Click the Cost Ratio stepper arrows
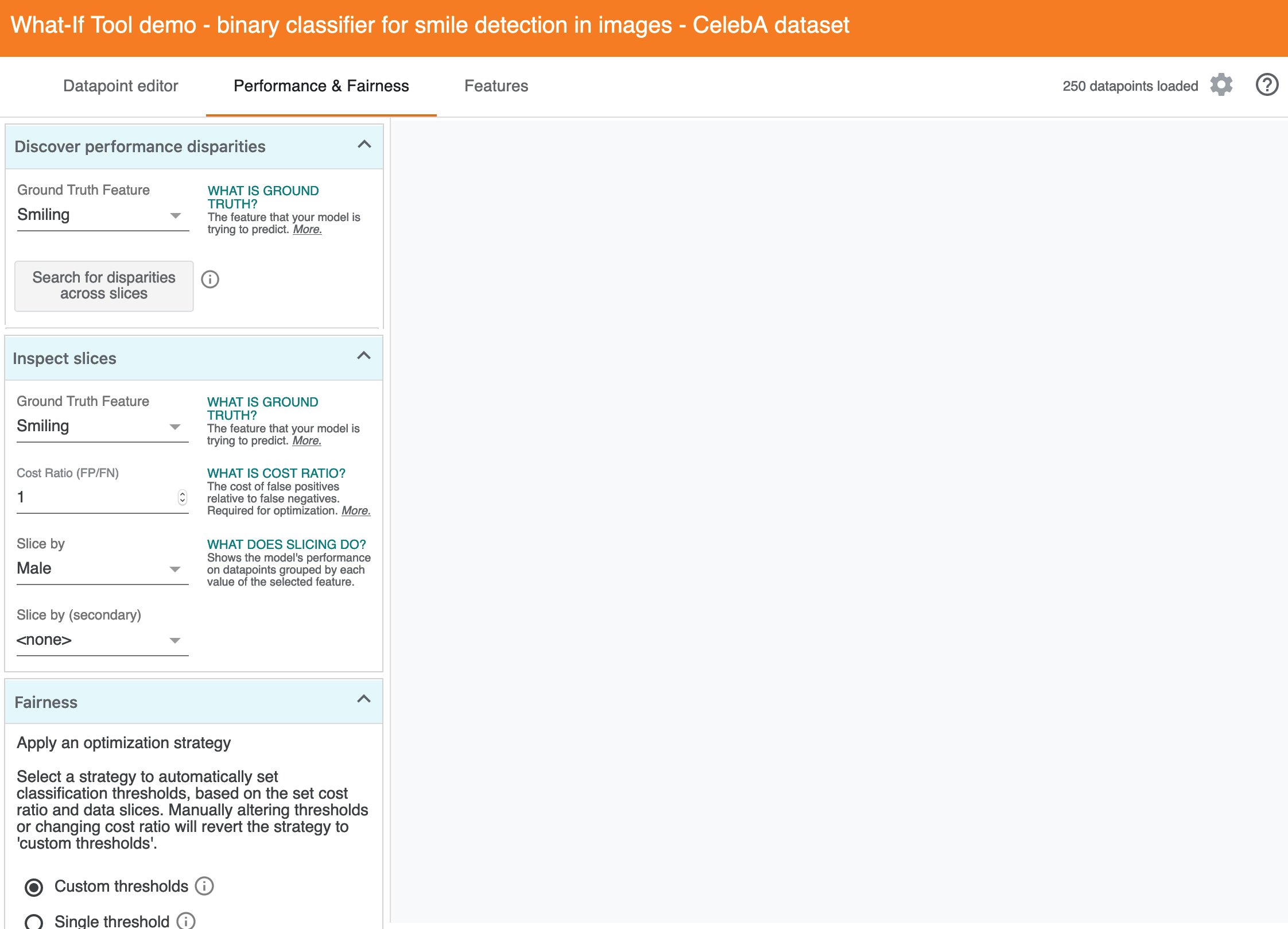The width and height of the screenshot is (1288, 929). pos(183,497)
